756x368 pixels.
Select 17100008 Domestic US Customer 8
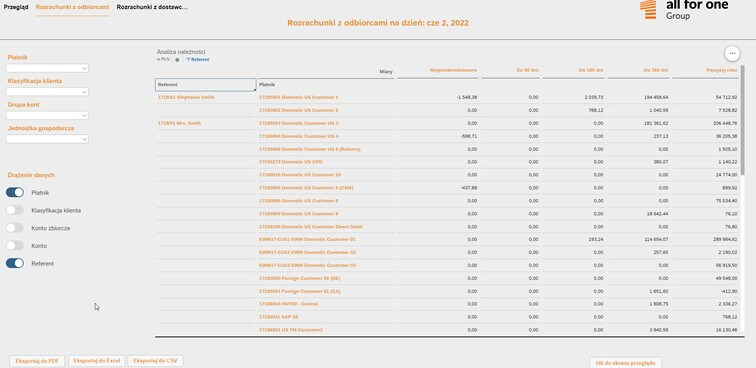[298, 201]
